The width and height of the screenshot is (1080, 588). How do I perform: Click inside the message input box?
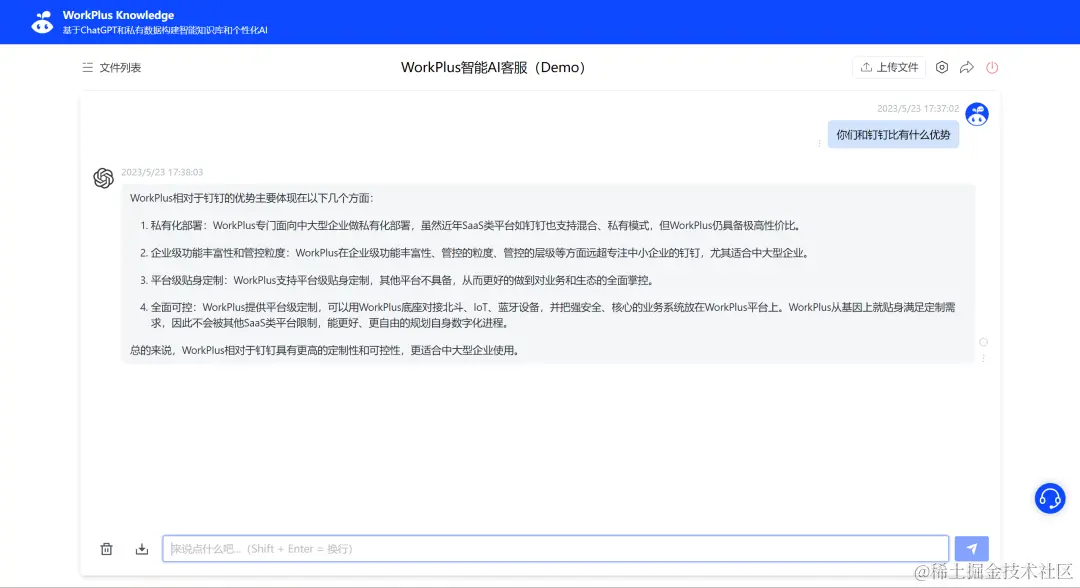coord(555,548)
